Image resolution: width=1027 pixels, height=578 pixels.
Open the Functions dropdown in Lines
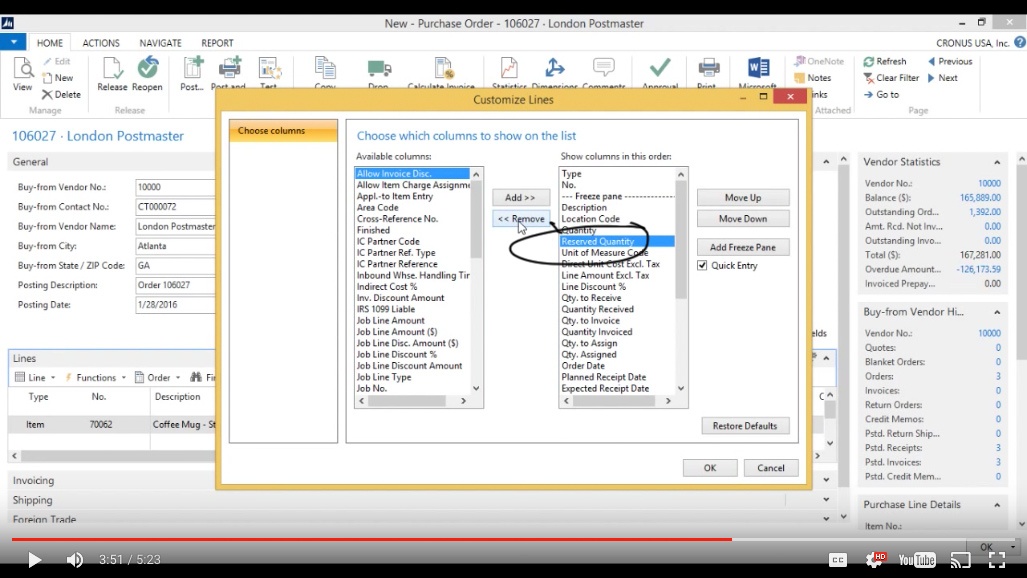pos(95,378)
